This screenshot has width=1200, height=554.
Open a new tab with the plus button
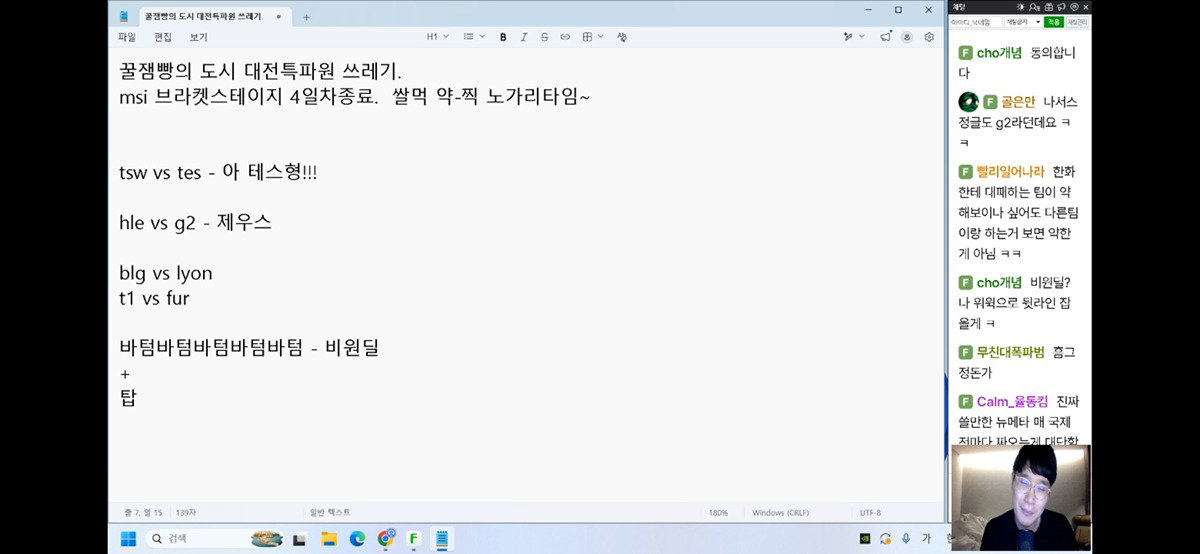click(x=306, y=17)
